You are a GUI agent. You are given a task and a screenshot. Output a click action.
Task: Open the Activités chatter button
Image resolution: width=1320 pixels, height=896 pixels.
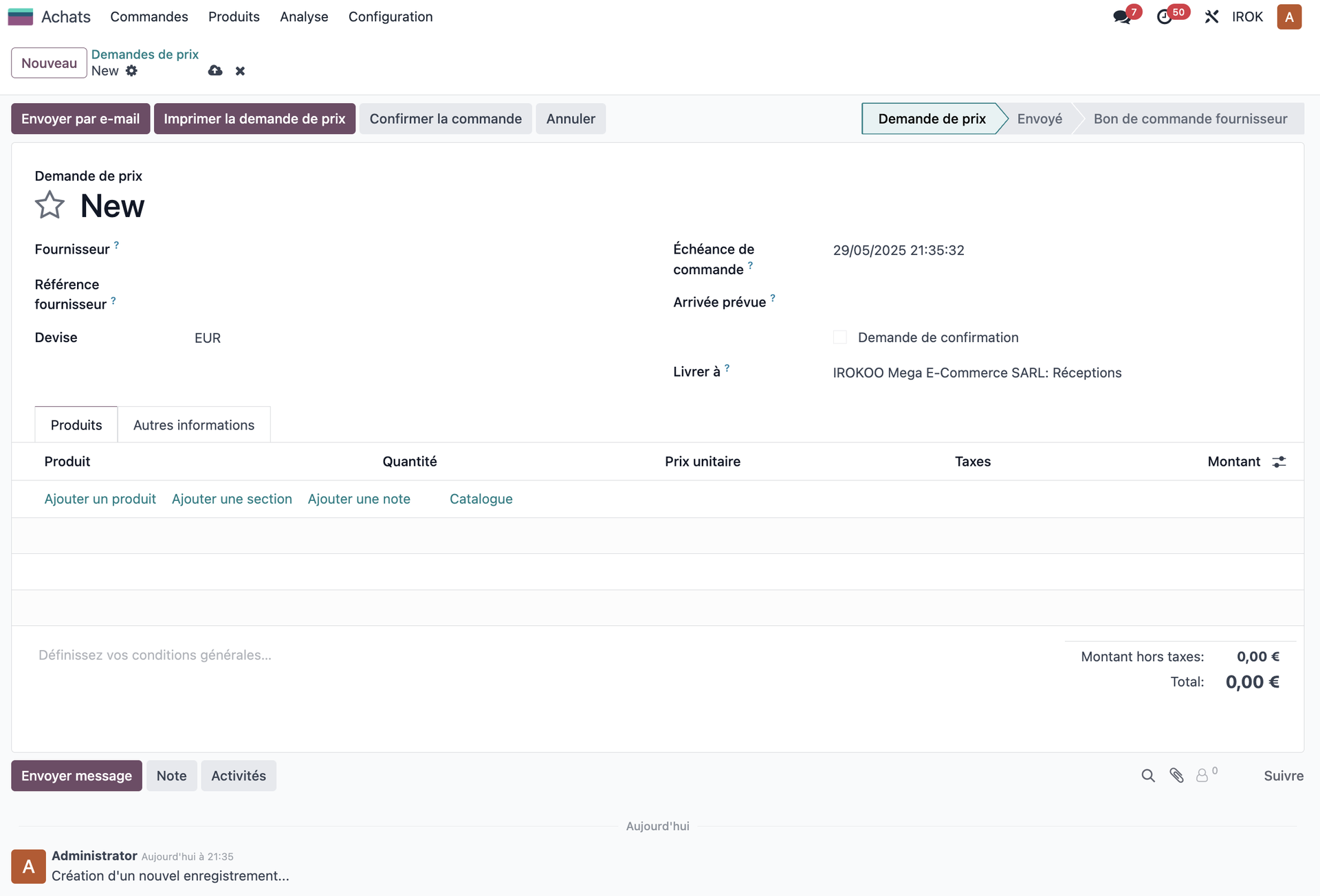(239, 776)
